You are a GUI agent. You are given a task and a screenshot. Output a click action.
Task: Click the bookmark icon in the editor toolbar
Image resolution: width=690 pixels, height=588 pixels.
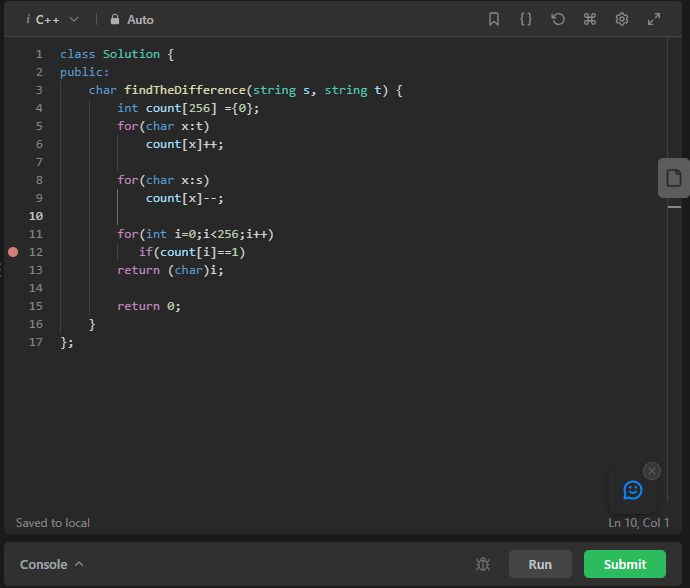pyautogui.click(x=494, y=19)
